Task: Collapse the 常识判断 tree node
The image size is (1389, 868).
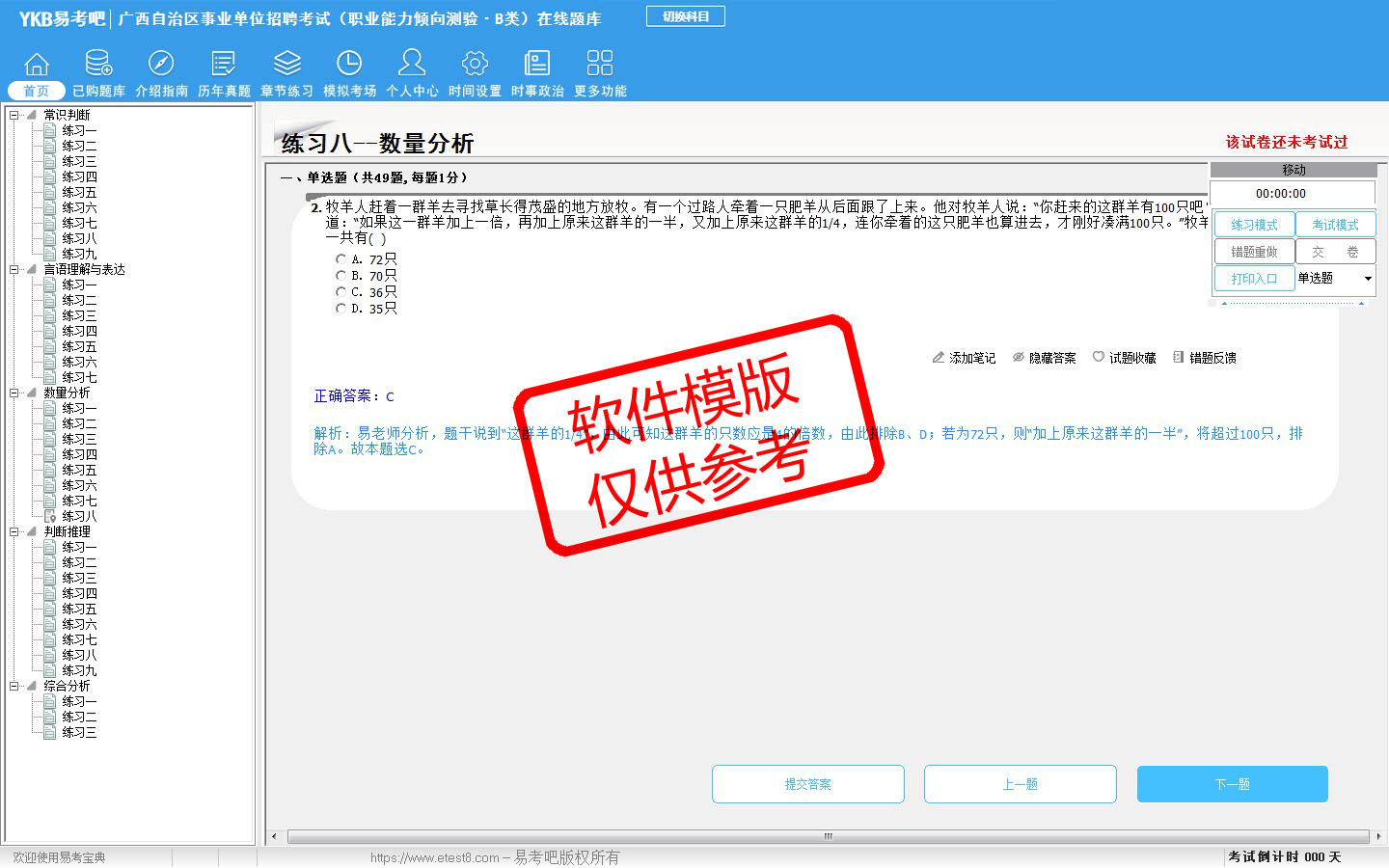Action: (14, 115)
